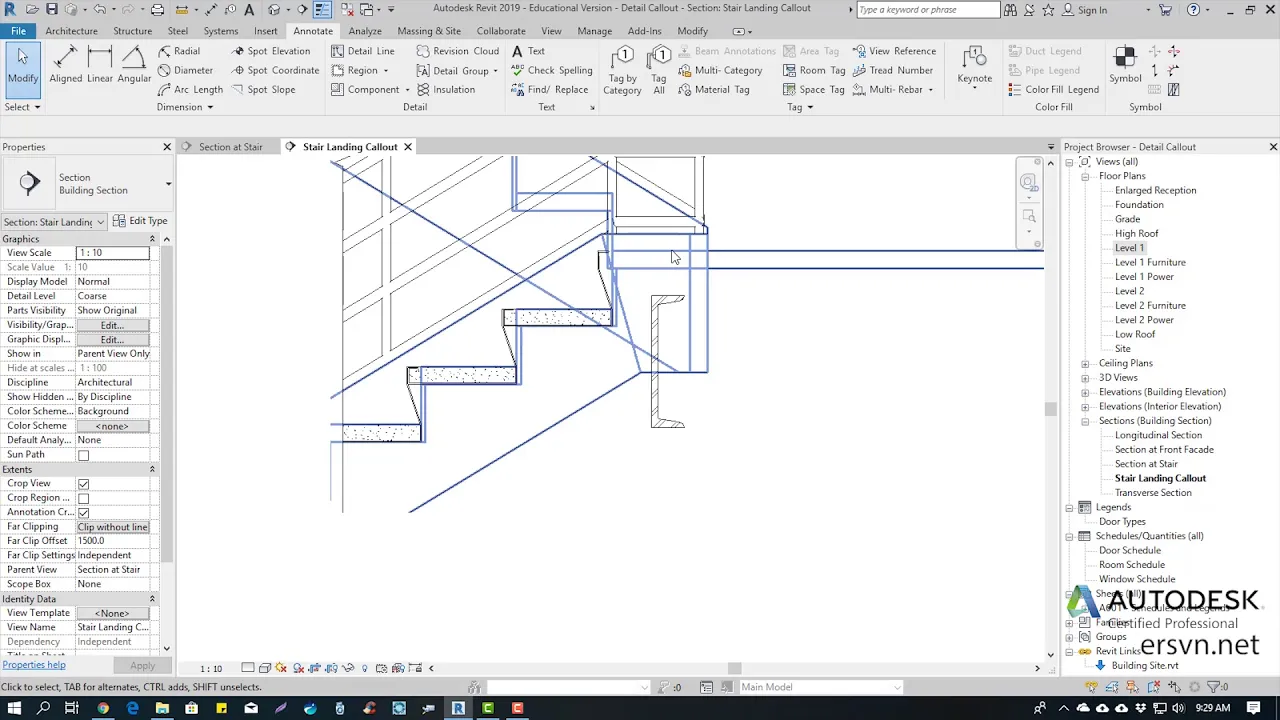The width and height of the screenshot is (1280, 720).
Task: Pick the Linear dimension tool
Action: [x=100, y=65]
